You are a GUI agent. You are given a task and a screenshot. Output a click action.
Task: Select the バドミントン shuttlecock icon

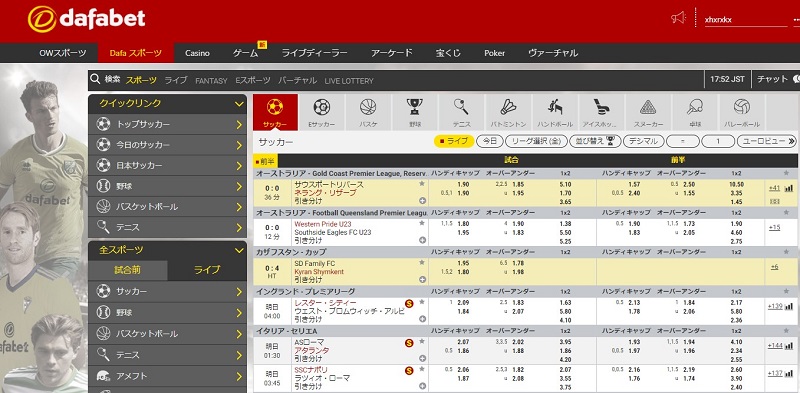tap(508, 112)
